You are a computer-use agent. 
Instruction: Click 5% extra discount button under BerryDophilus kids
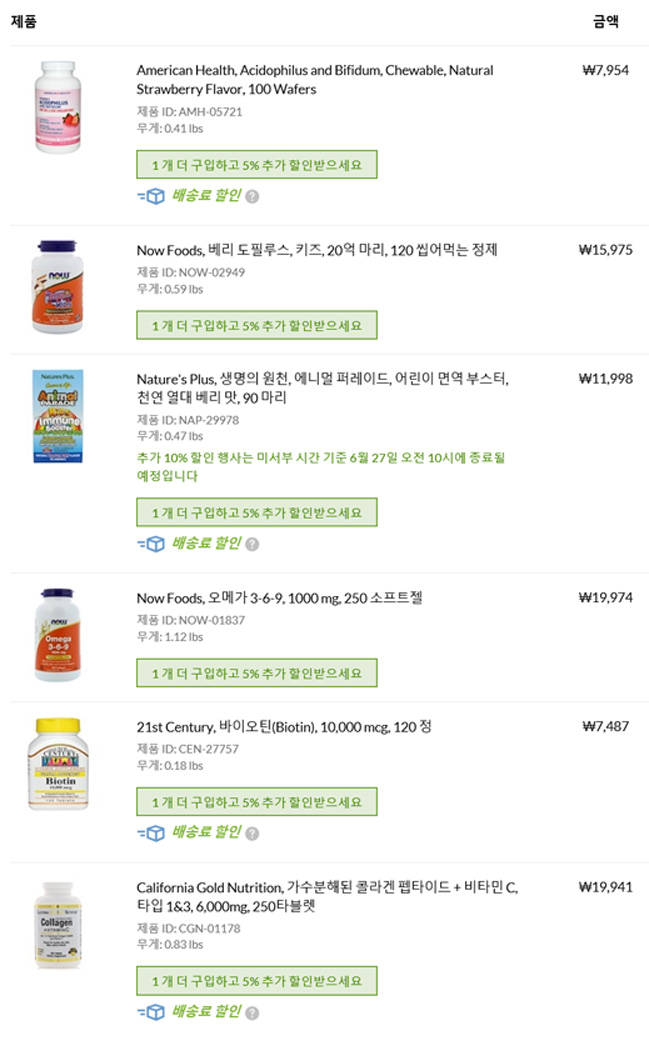click(x=257, y=325)
